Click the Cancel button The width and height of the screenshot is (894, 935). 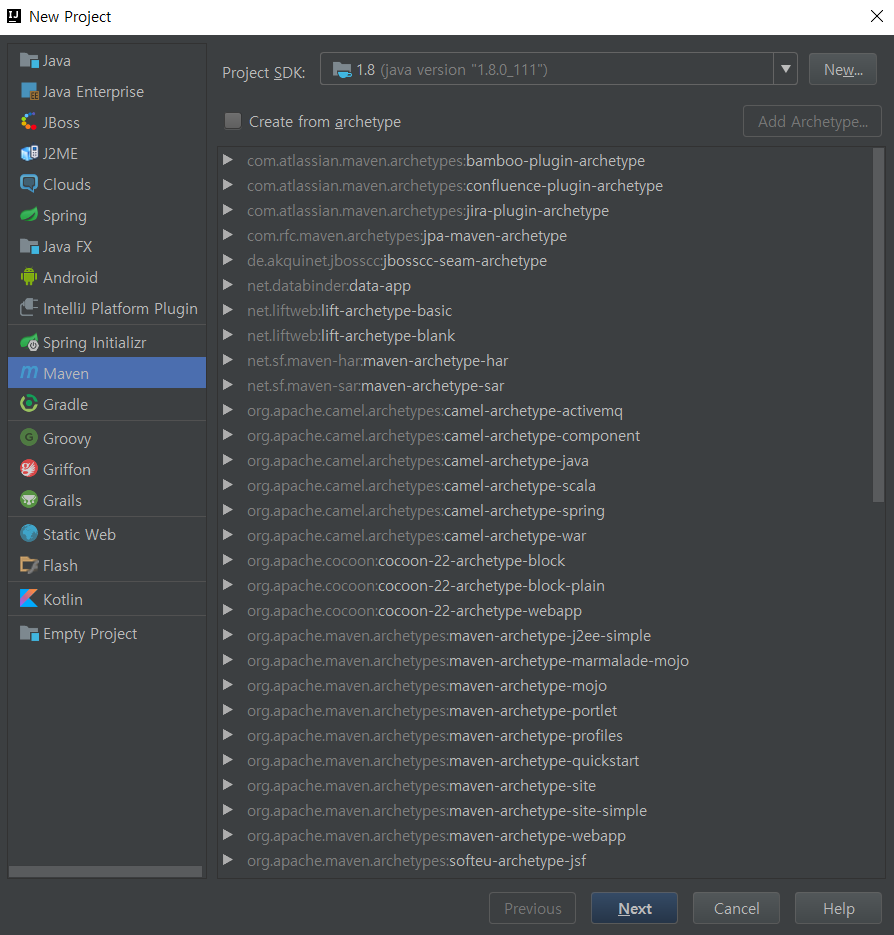pos(737,908)
